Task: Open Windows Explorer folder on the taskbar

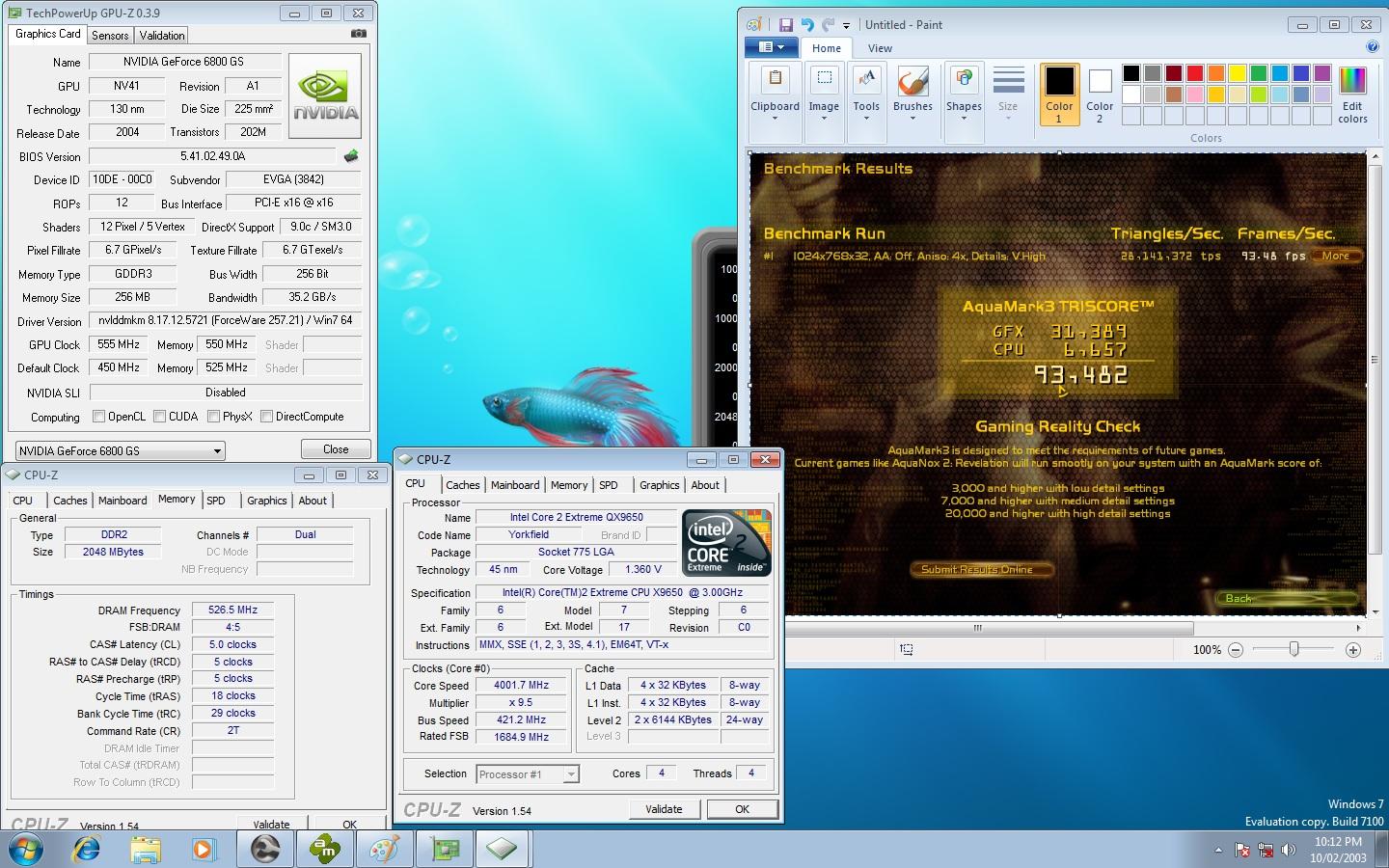Action: [x=146, y=849]
